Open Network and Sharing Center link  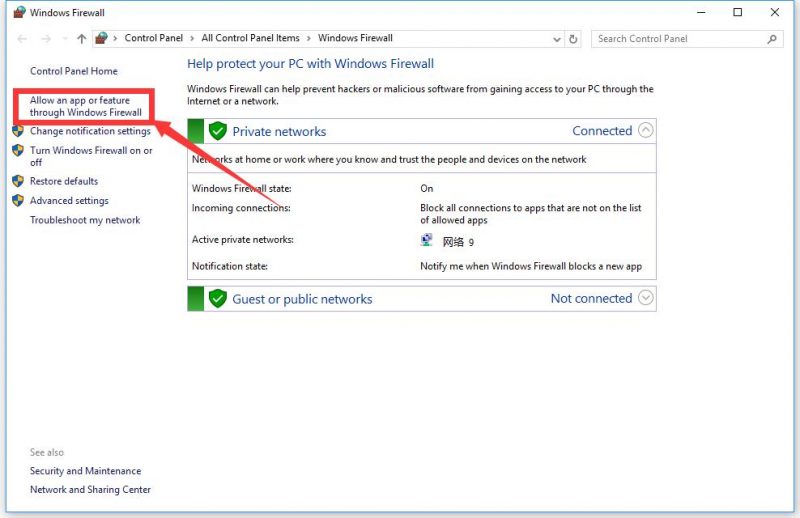pyautogui.click(x=90, y=489)
